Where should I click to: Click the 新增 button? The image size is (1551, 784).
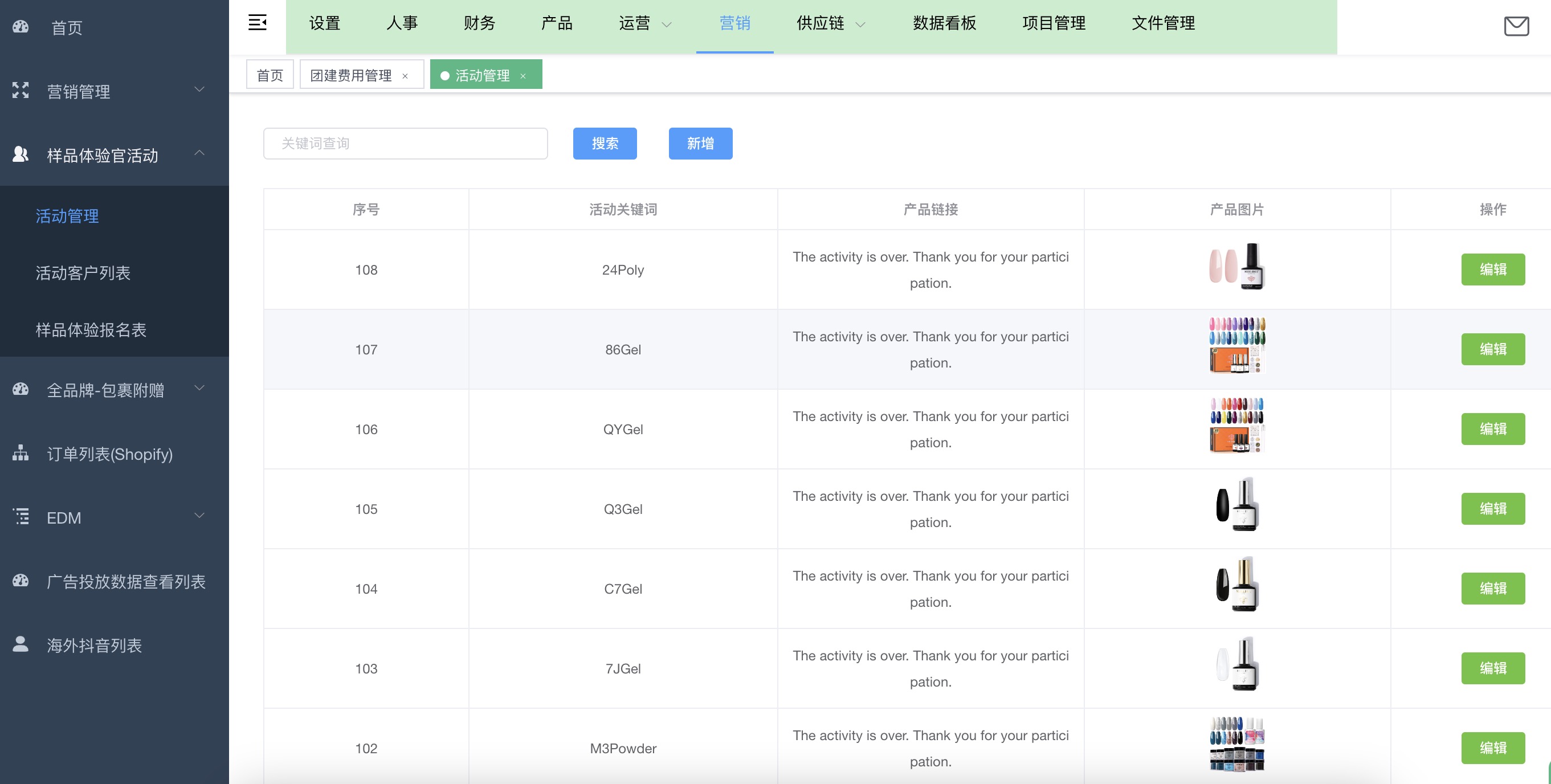tap(700, 144)
